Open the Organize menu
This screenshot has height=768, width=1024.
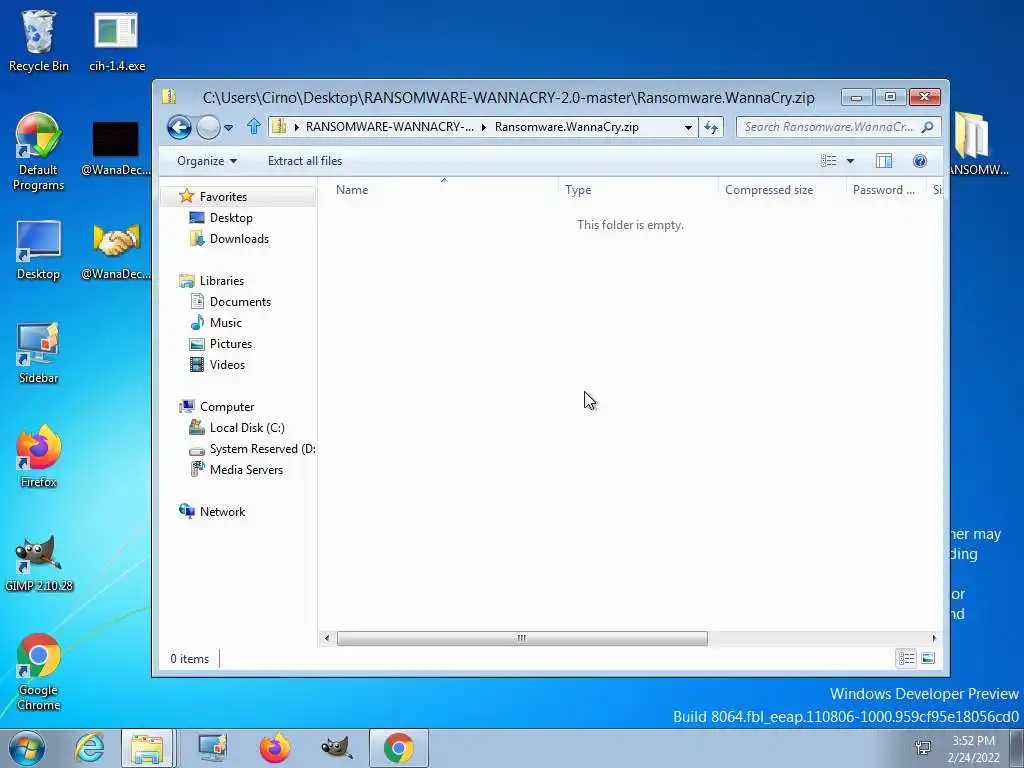tap(206, 161)
